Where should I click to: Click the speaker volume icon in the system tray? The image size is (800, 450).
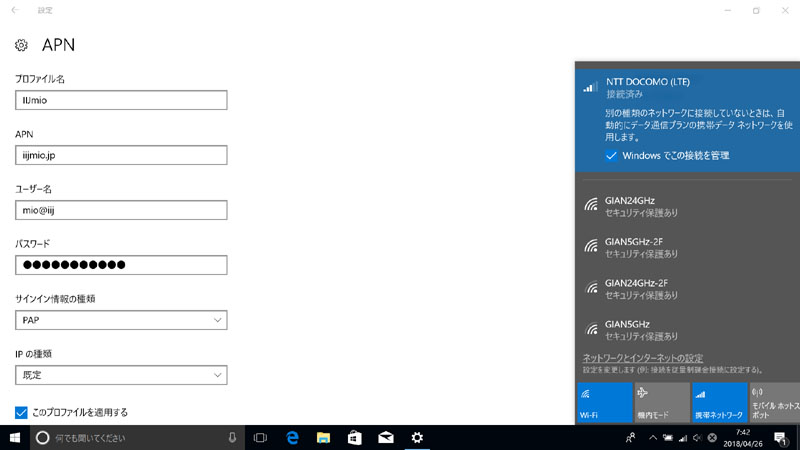[697, 438]
